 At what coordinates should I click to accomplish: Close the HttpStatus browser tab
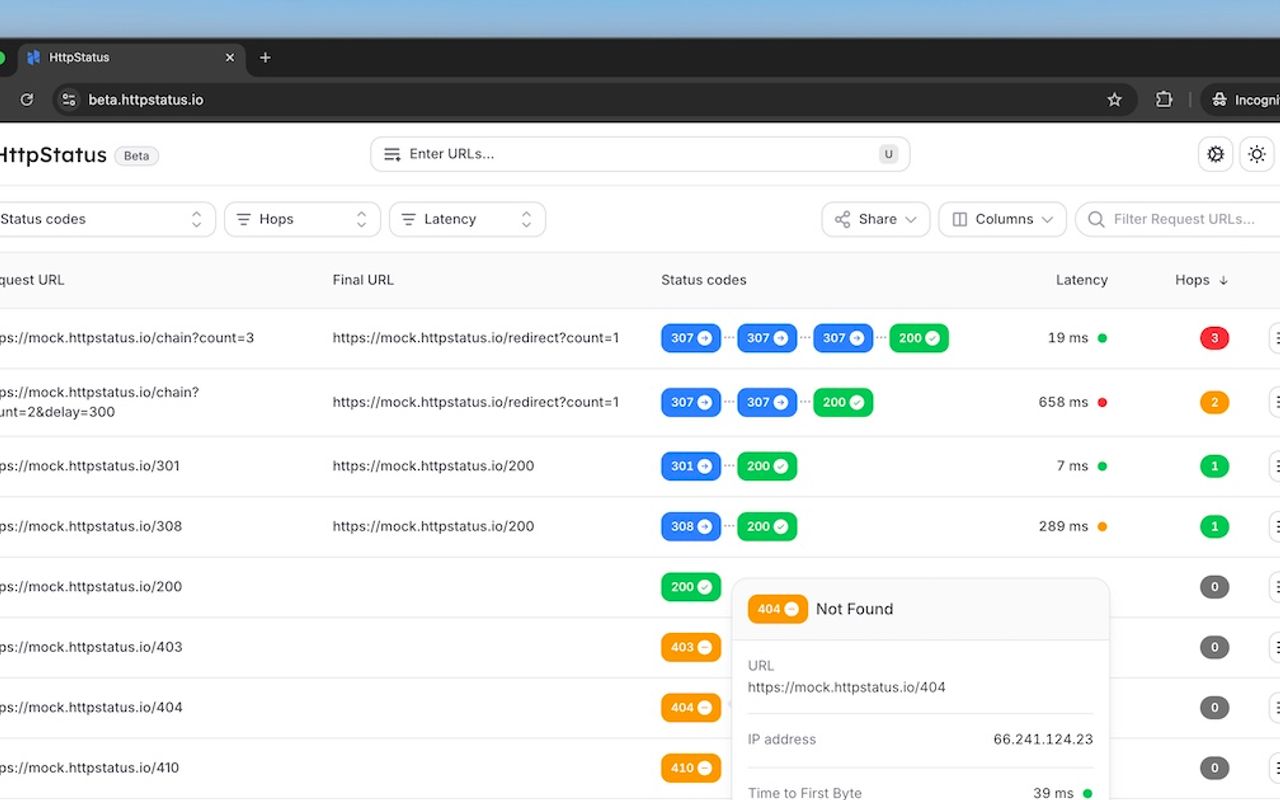click(230, 57)
